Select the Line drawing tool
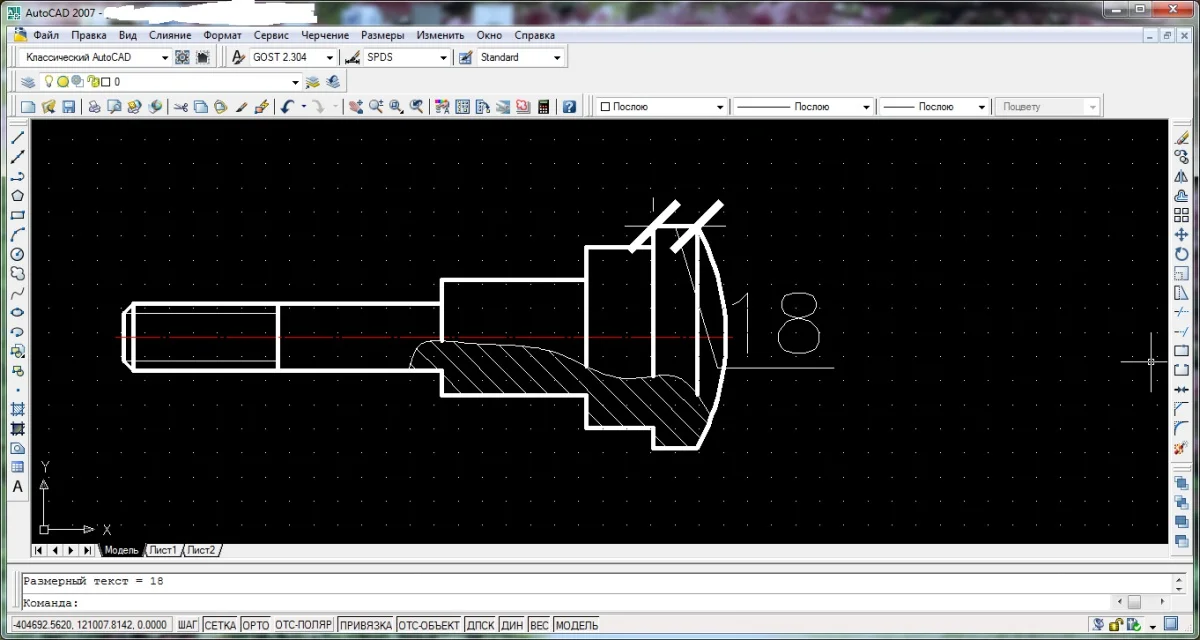Image resolution: width=1200 pixels, height=640 pixels. pos(17,138)
